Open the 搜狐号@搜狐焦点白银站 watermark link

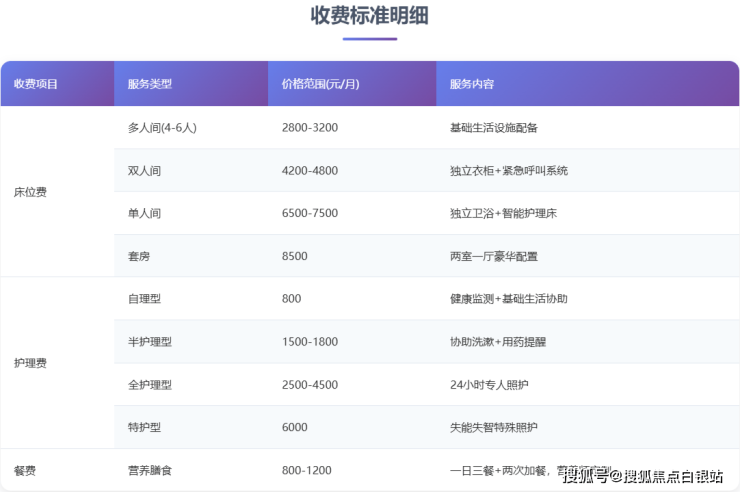point(642,475)
